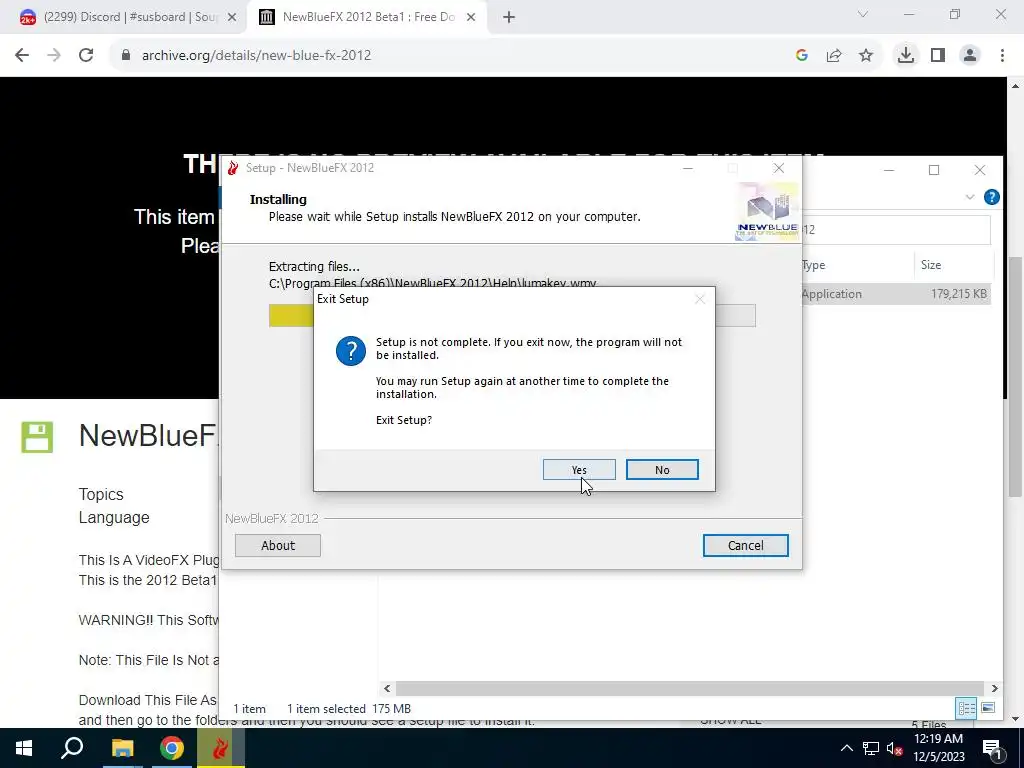
Task: Open Chrome profile menu
Action: (970, 56)
